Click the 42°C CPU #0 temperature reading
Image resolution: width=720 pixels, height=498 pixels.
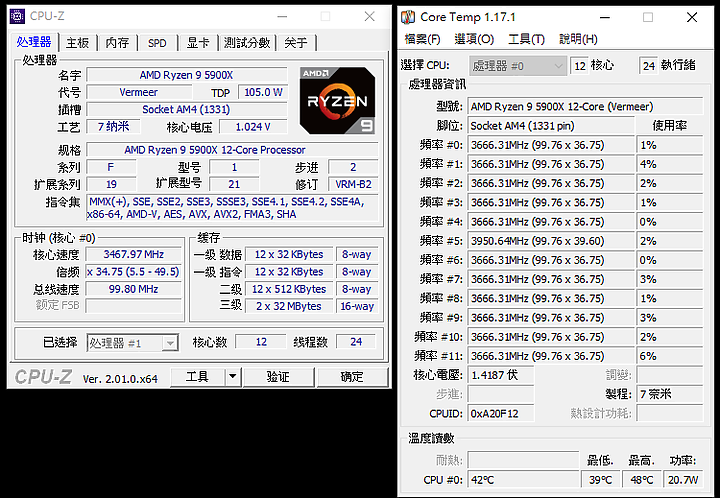pos(523,480)
